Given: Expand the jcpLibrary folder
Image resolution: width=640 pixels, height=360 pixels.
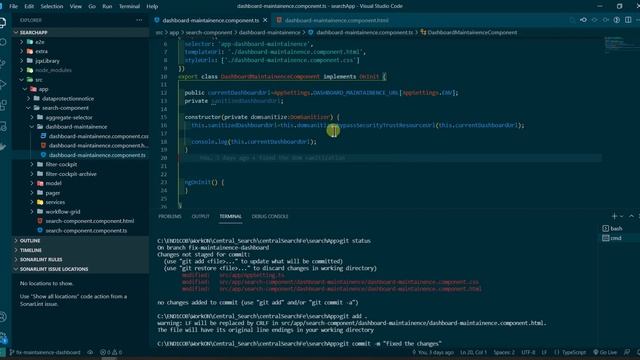Looking at the screenshot, I should (x=80, y=60).
